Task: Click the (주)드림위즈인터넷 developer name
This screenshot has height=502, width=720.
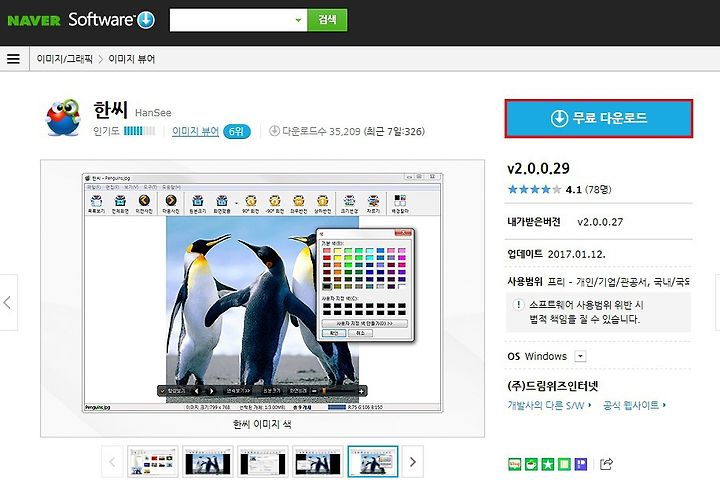Action: point(553,386)
